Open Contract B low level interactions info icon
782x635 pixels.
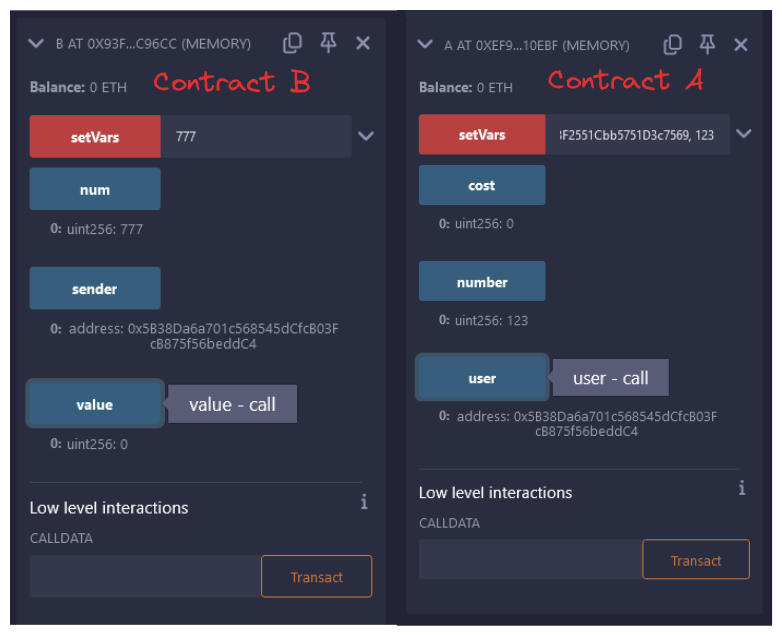[x=364, y=501]
